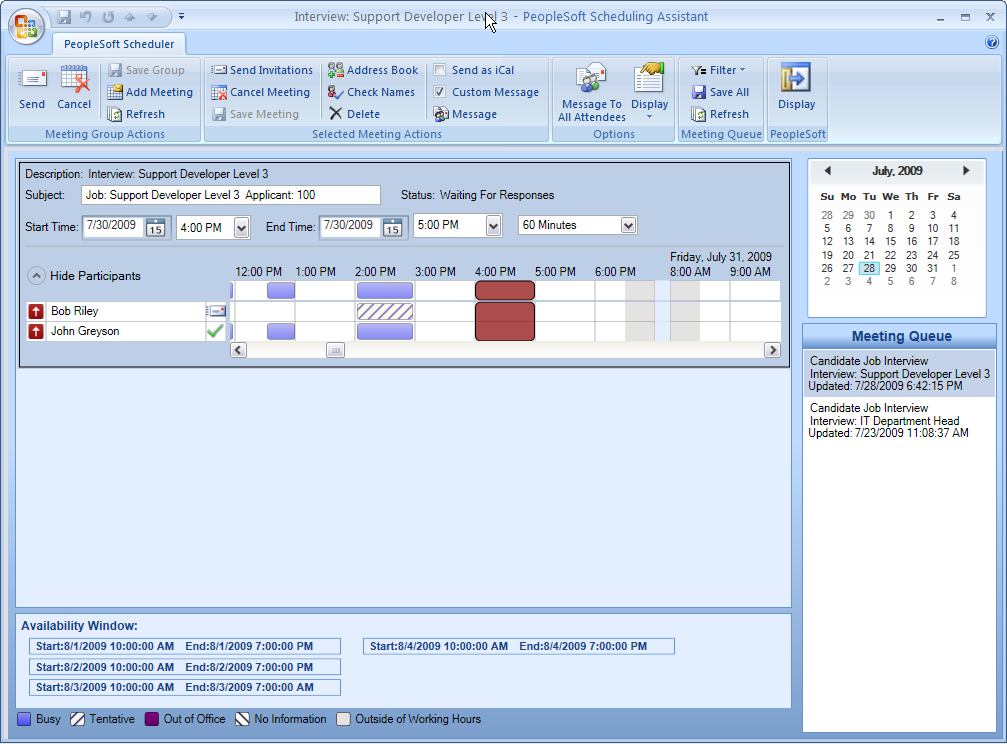Screen dimensions: 1007x744
Task: Click Send Invitations
Action: coord(262,70)
